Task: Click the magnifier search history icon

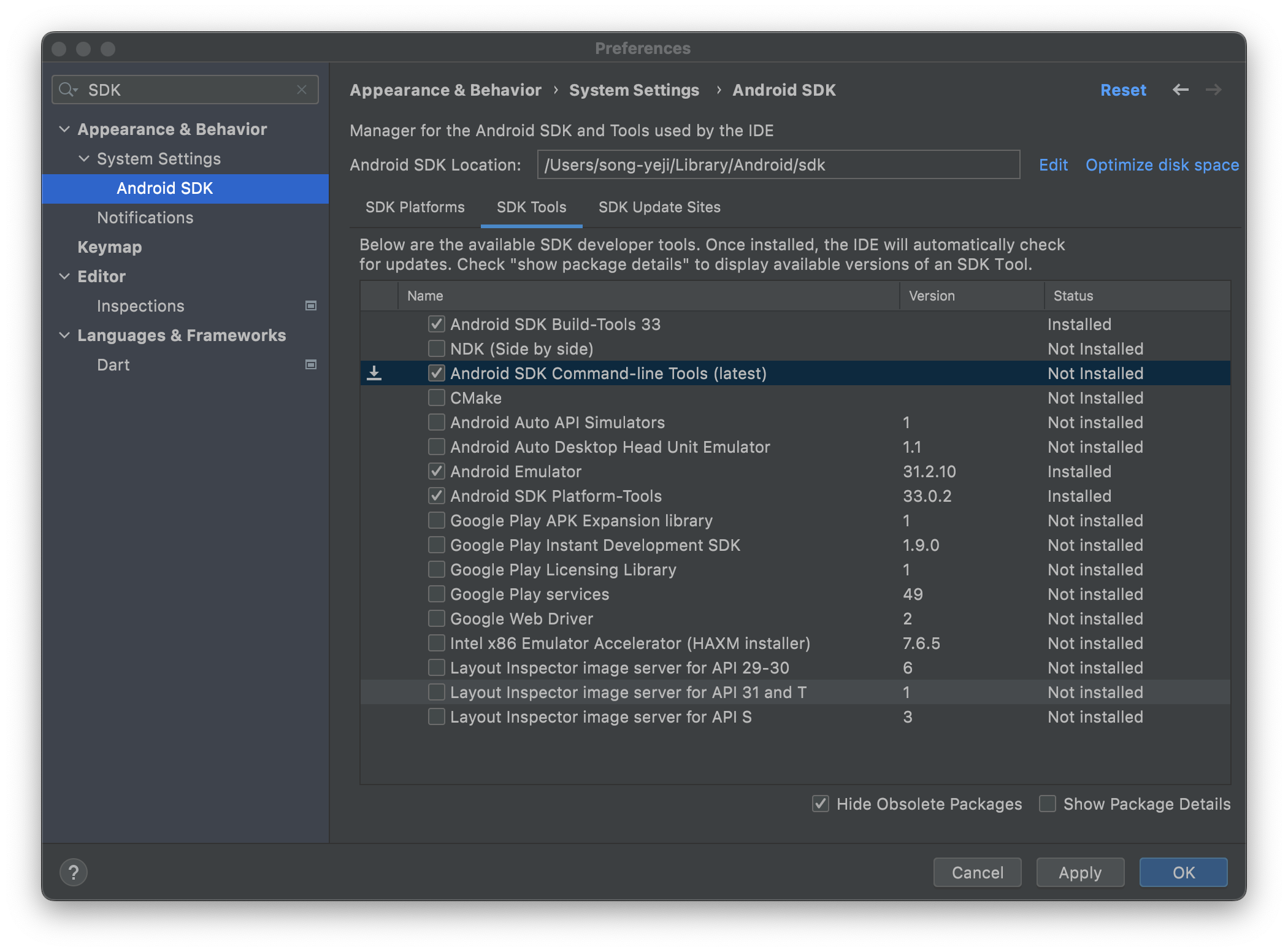Action: pos(67,90)
